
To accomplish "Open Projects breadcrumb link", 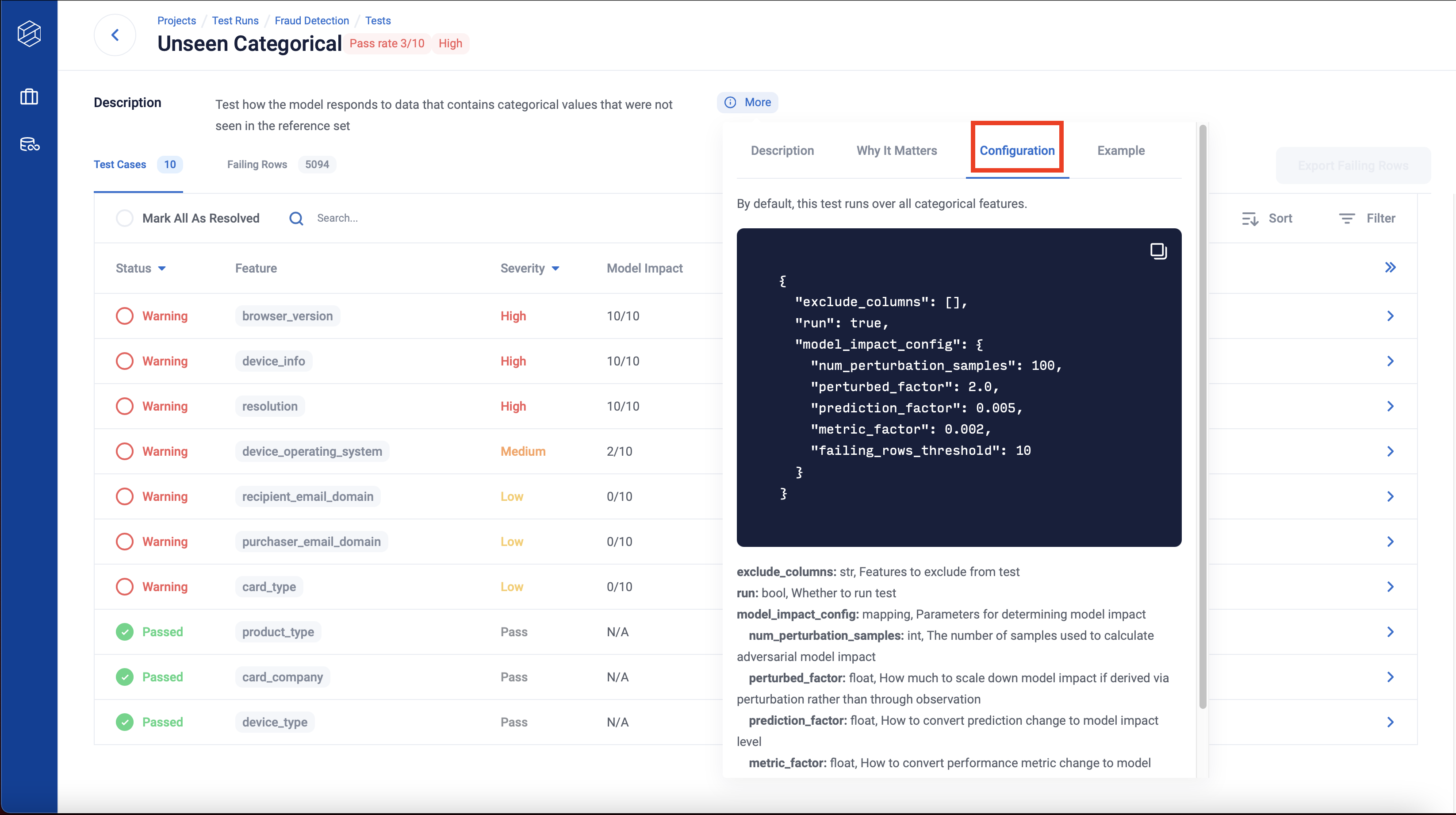I will pos(176,20).
